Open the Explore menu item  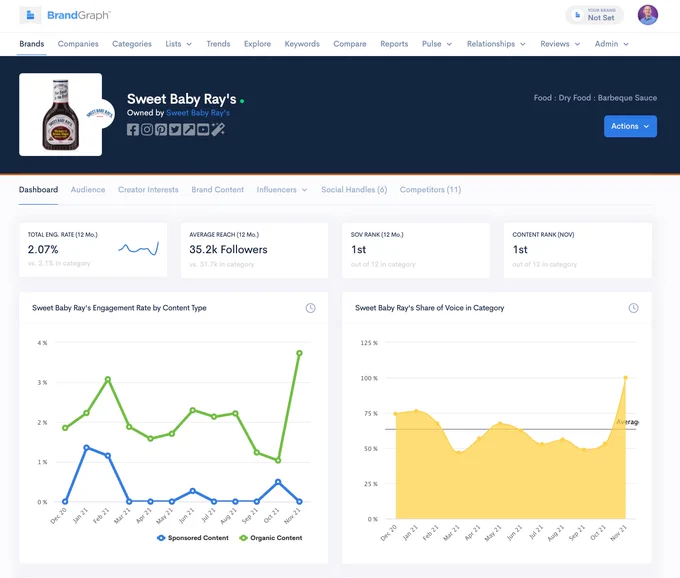[257, 44]
